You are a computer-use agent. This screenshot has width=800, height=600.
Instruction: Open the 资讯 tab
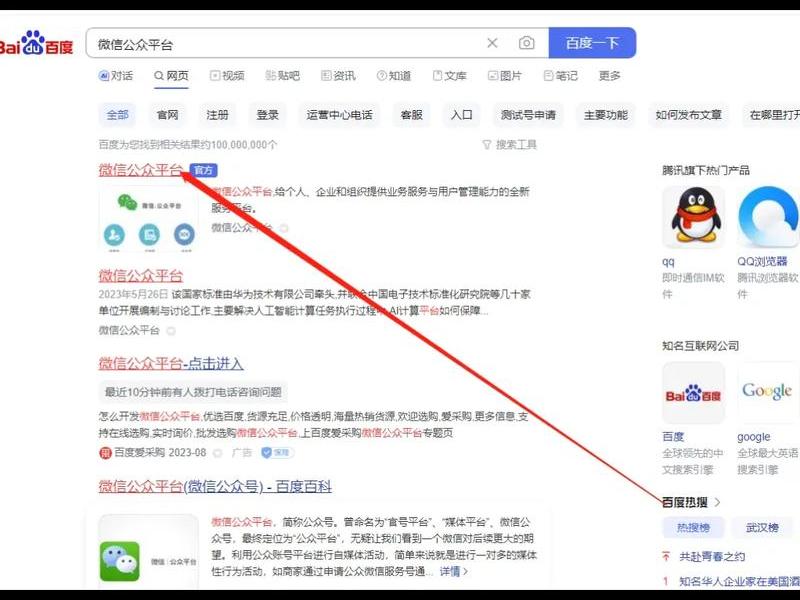(338, 76)
